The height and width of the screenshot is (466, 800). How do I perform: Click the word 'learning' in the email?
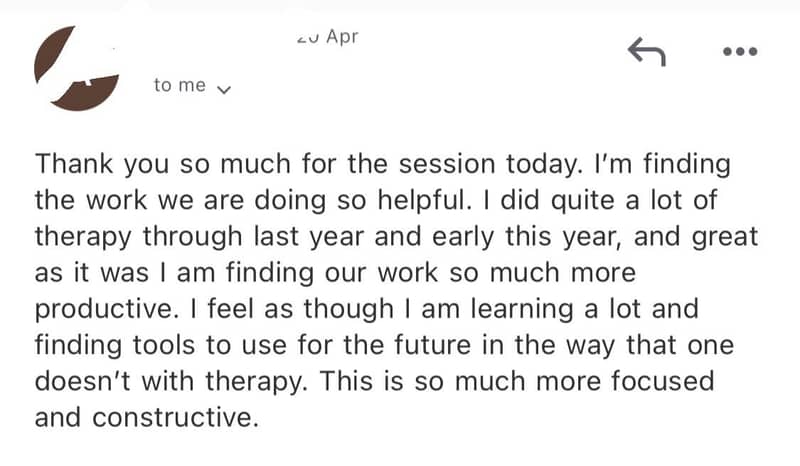point(521,310)
